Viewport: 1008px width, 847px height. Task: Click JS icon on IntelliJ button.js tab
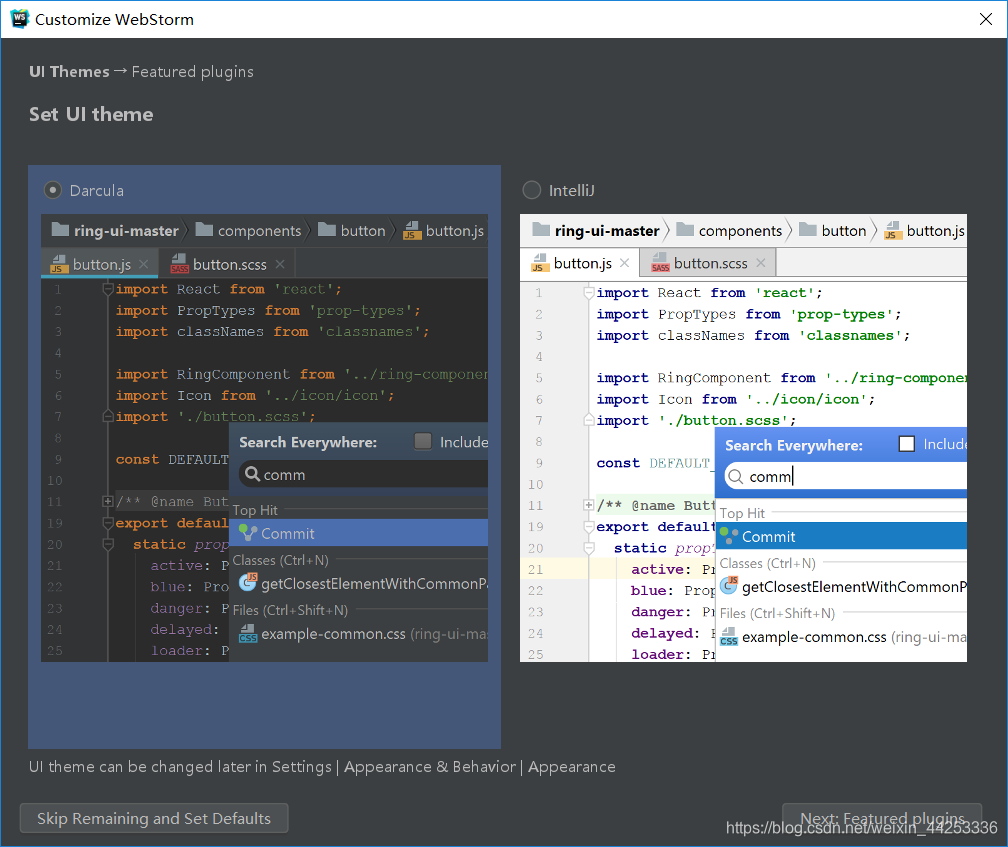click(x=538, y=263)
